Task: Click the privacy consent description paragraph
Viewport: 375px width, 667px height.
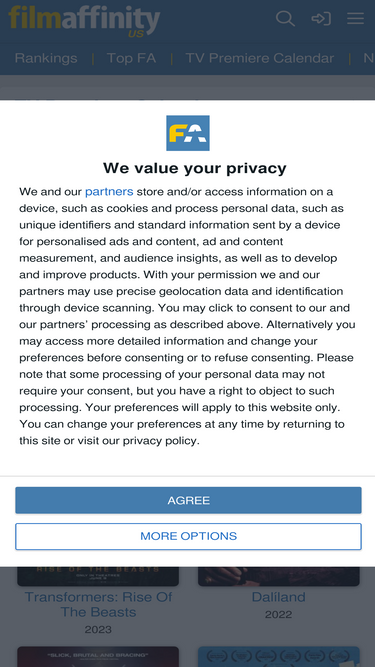Action: pos(188,316)
